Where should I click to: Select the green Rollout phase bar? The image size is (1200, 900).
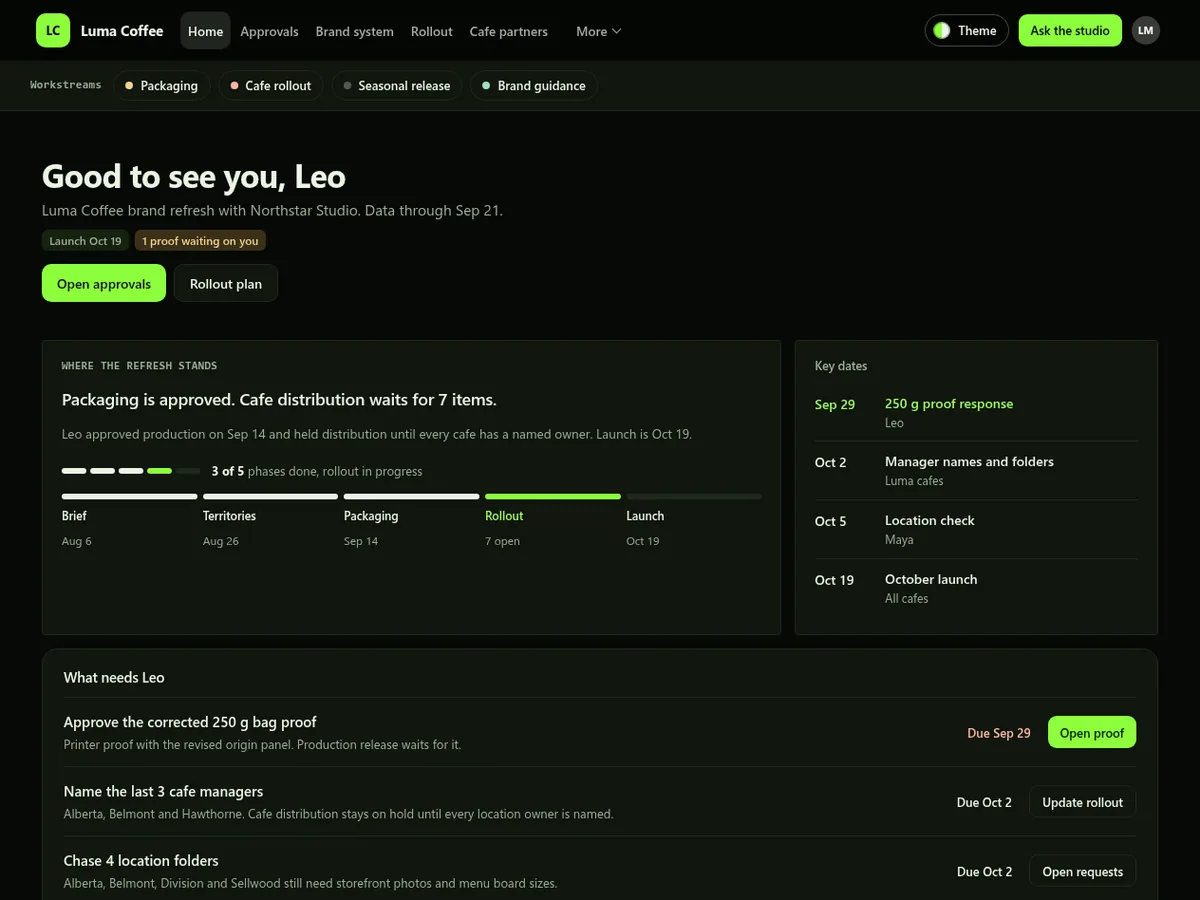(x=552, y=496)
